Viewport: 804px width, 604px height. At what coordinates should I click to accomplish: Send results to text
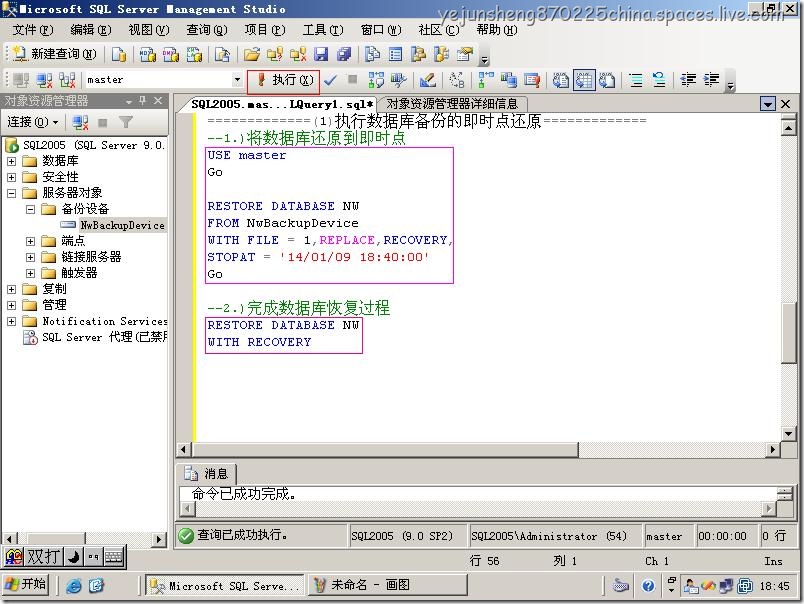point(561,80)
